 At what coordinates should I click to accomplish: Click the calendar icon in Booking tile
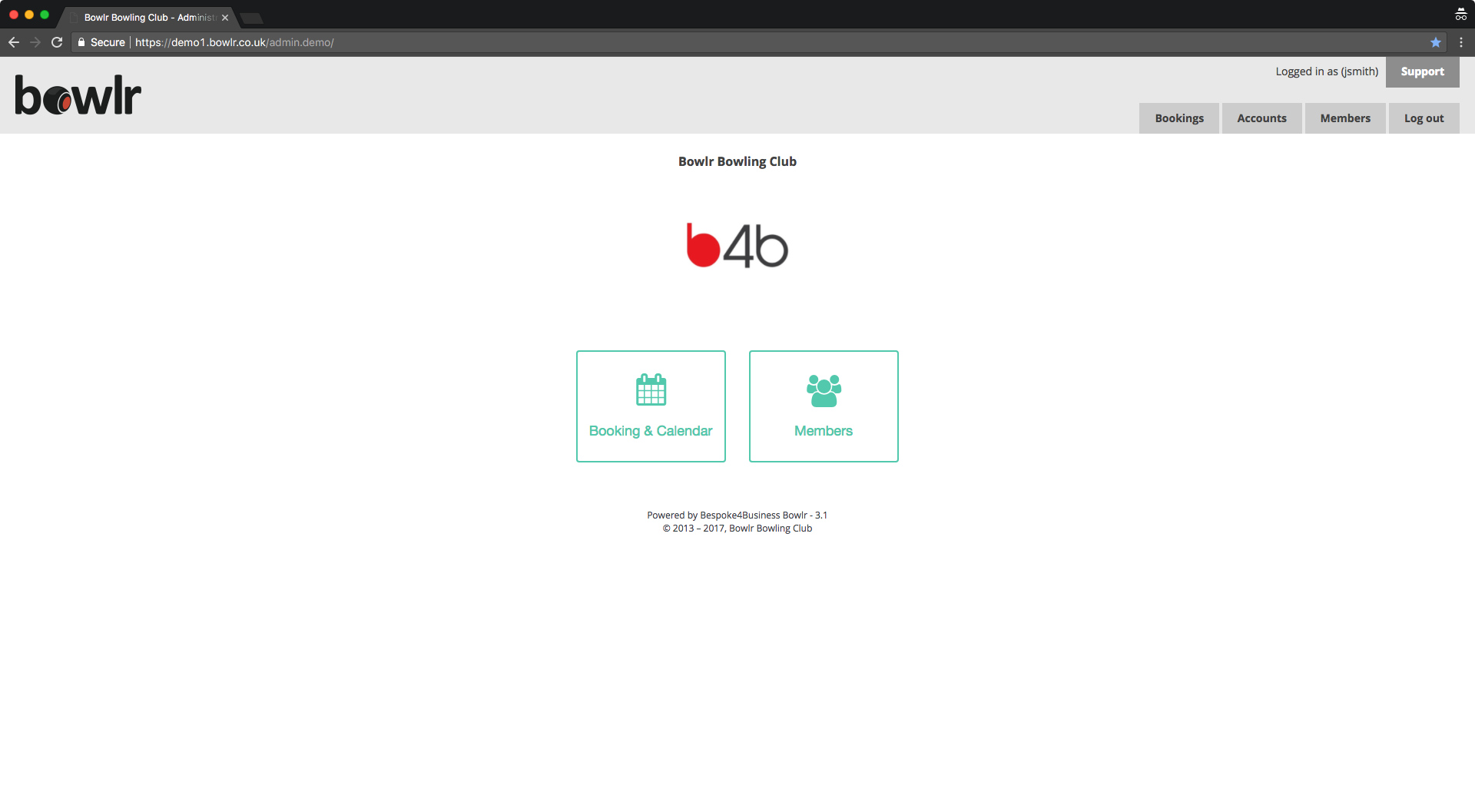[x=651, y=389]
